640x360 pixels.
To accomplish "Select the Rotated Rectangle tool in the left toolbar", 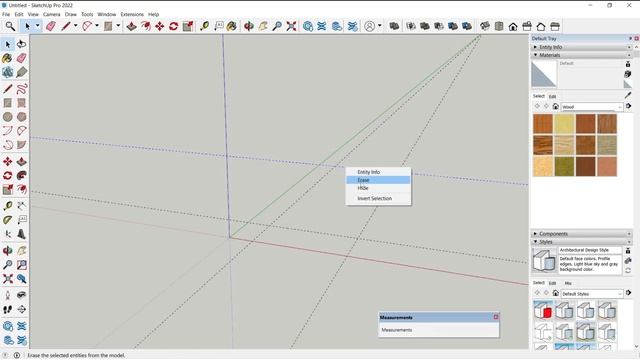I will coord(22,103).
